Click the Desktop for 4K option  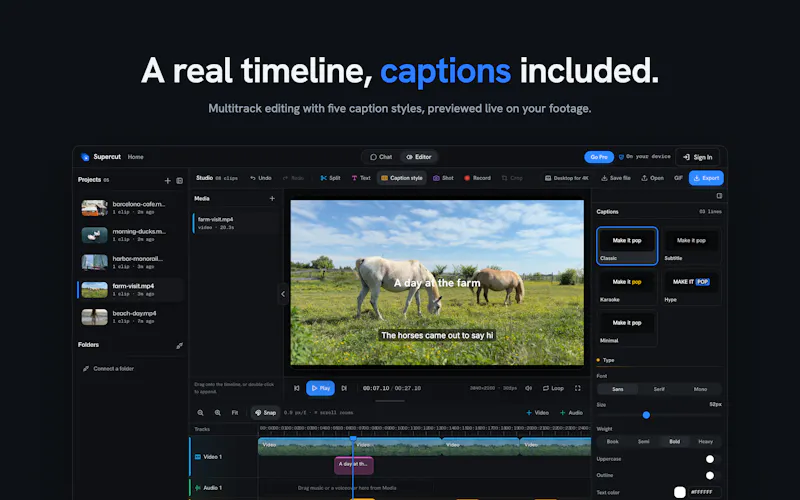[x=567, y=178]
